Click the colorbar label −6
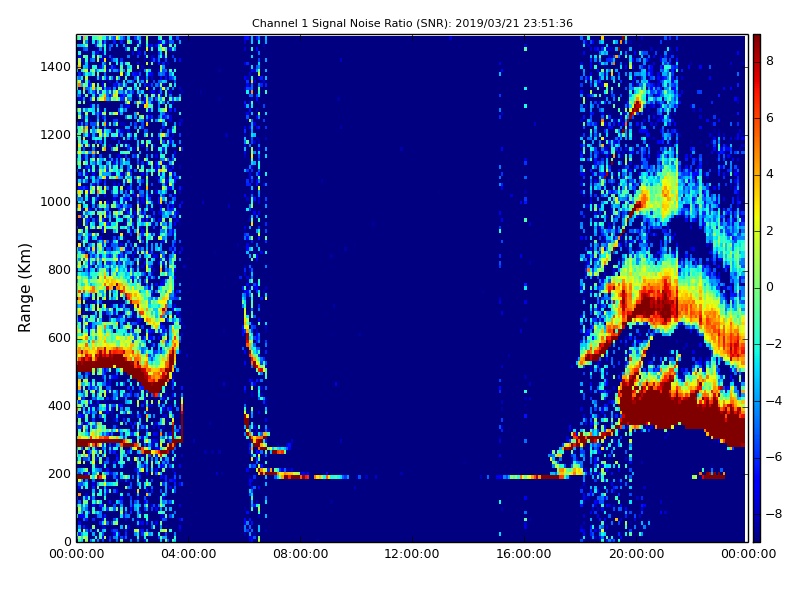The width and height of the screenshot is (800, 600). [773, 457]
